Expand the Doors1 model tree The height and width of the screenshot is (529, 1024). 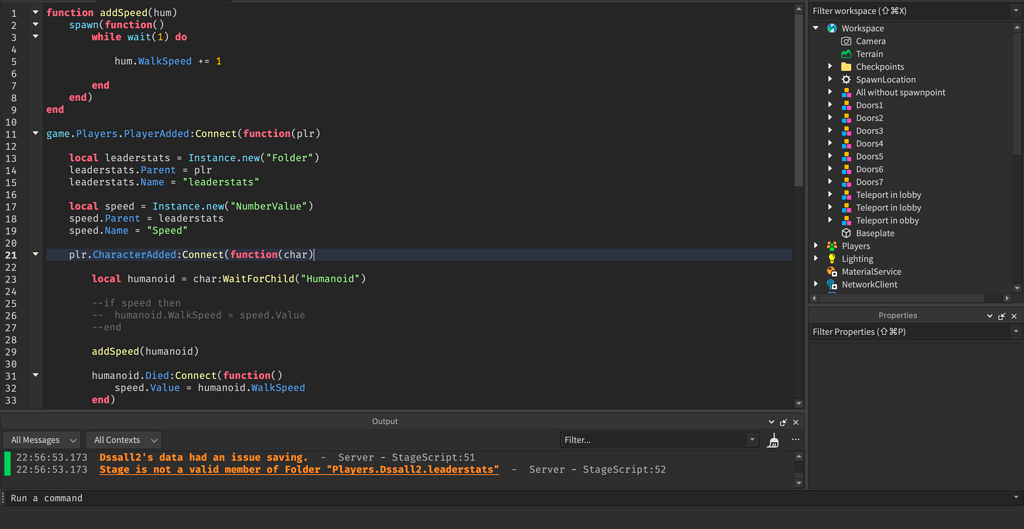coord(830,105)
